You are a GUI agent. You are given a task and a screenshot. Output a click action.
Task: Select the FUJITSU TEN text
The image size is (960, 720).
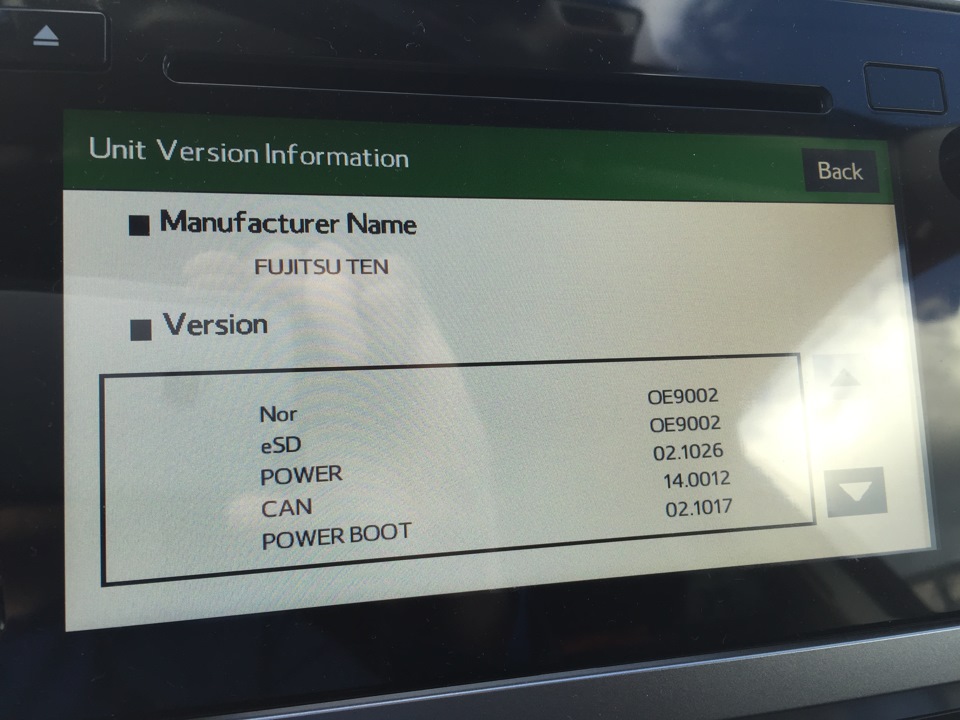coord(321,267)
